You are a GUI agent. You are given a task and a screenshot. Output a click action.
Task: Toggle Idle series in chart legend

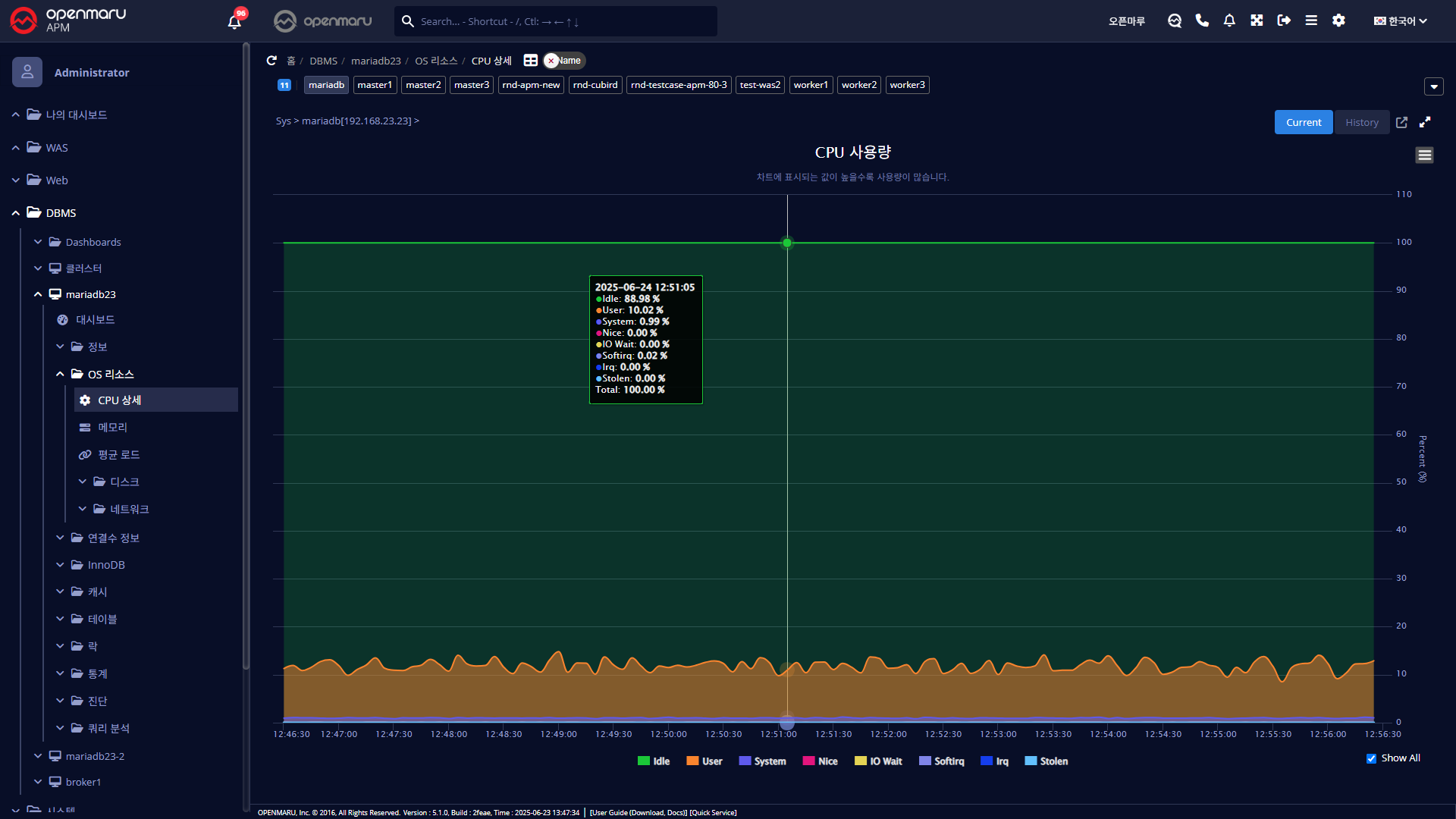654,761
